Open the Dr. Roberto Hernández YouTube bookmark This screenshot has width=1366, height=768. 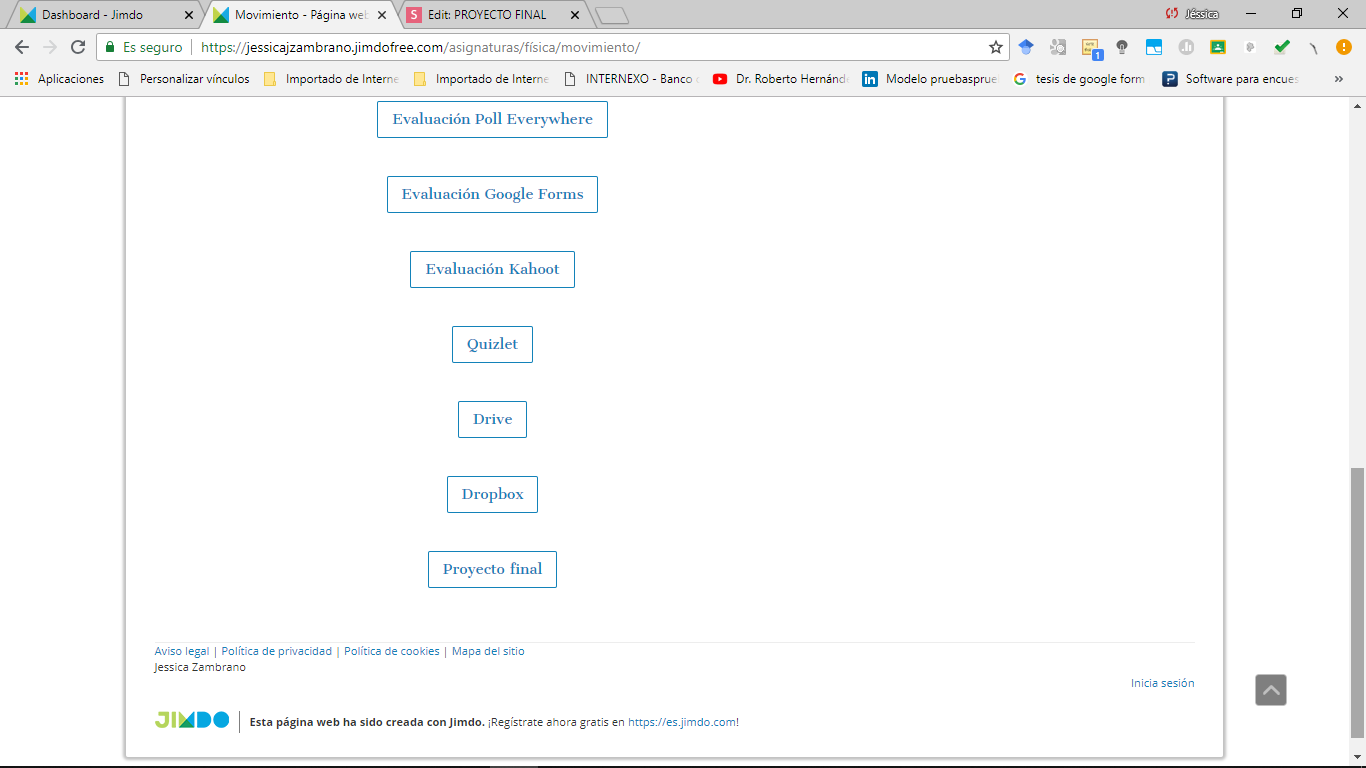pyautogui.click(x=781, y=79)
